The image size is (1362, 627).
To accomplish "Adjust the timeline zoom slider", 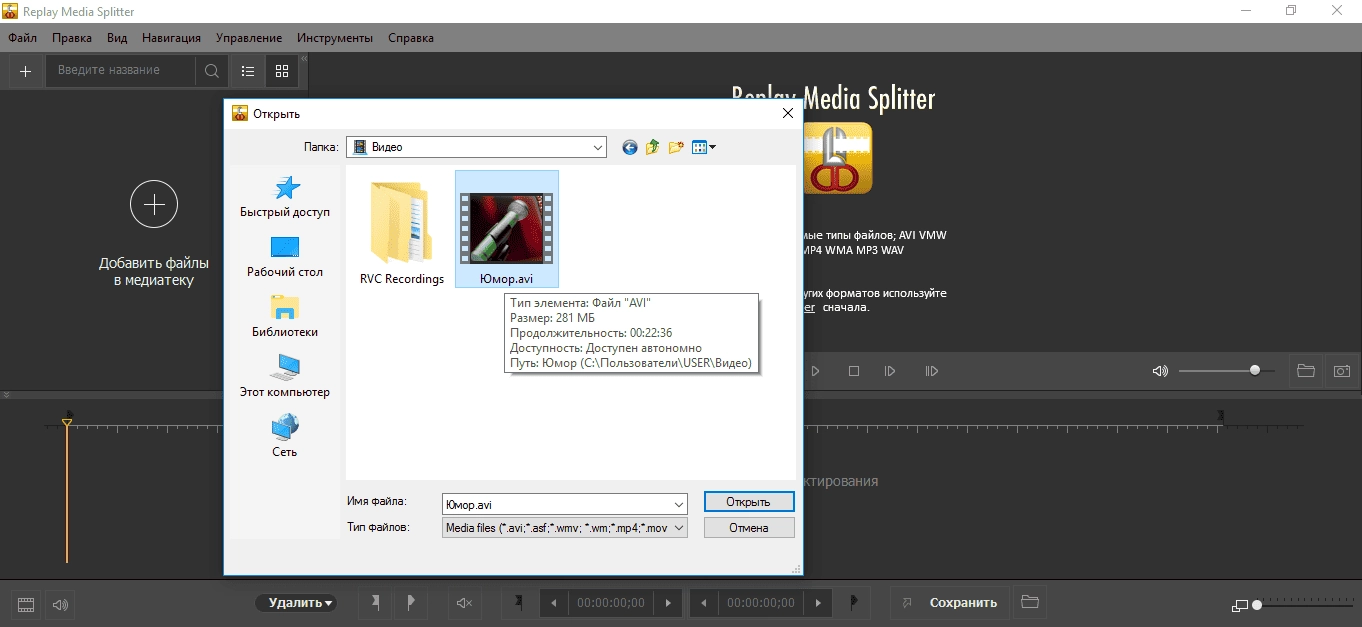I will [1304, 605].
